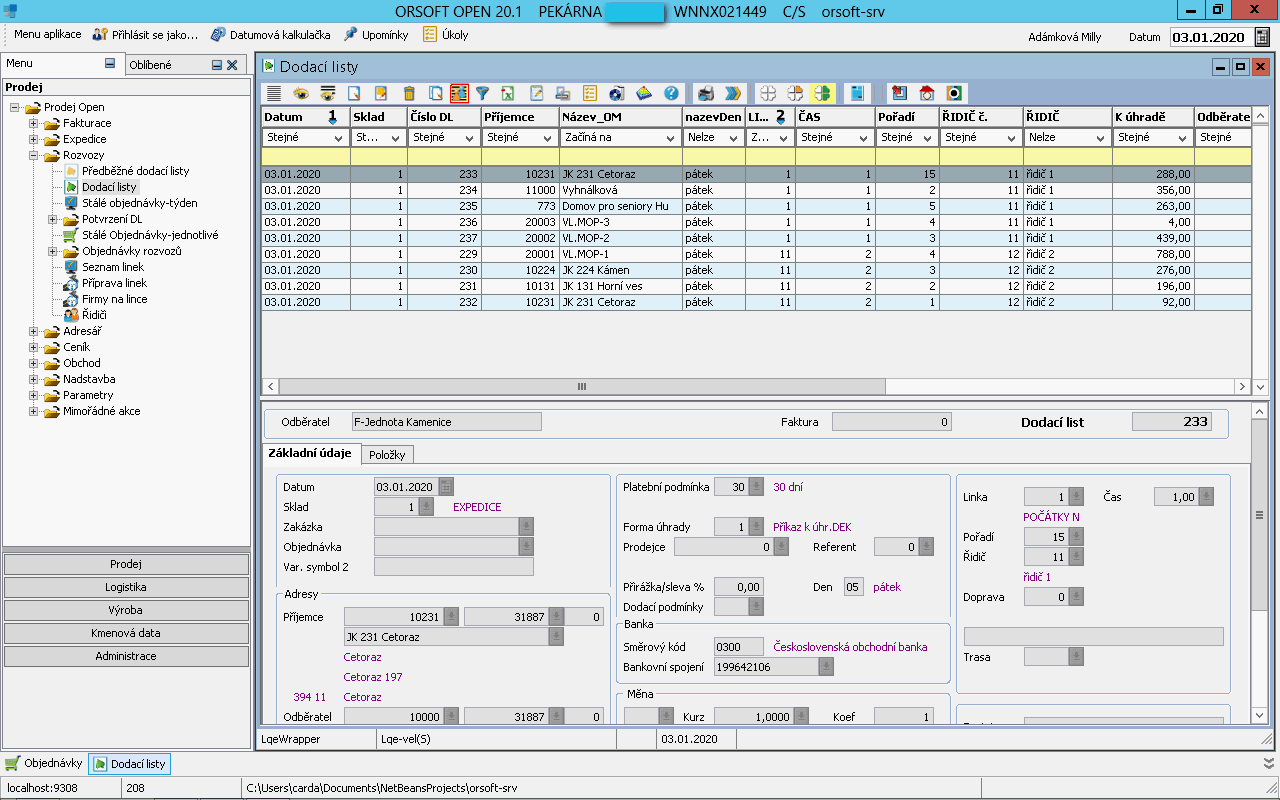Click the trash can delete icon
This screenshot has width=1280, height=800.
pyautogui.click(x=408, y=93)
